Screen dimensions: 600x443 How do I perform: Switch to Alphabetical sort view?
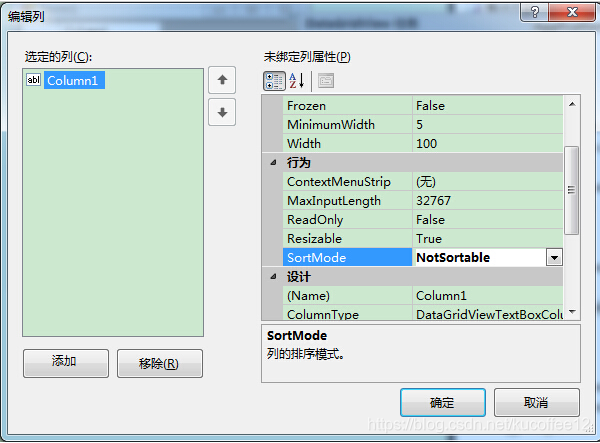point(297,81)
